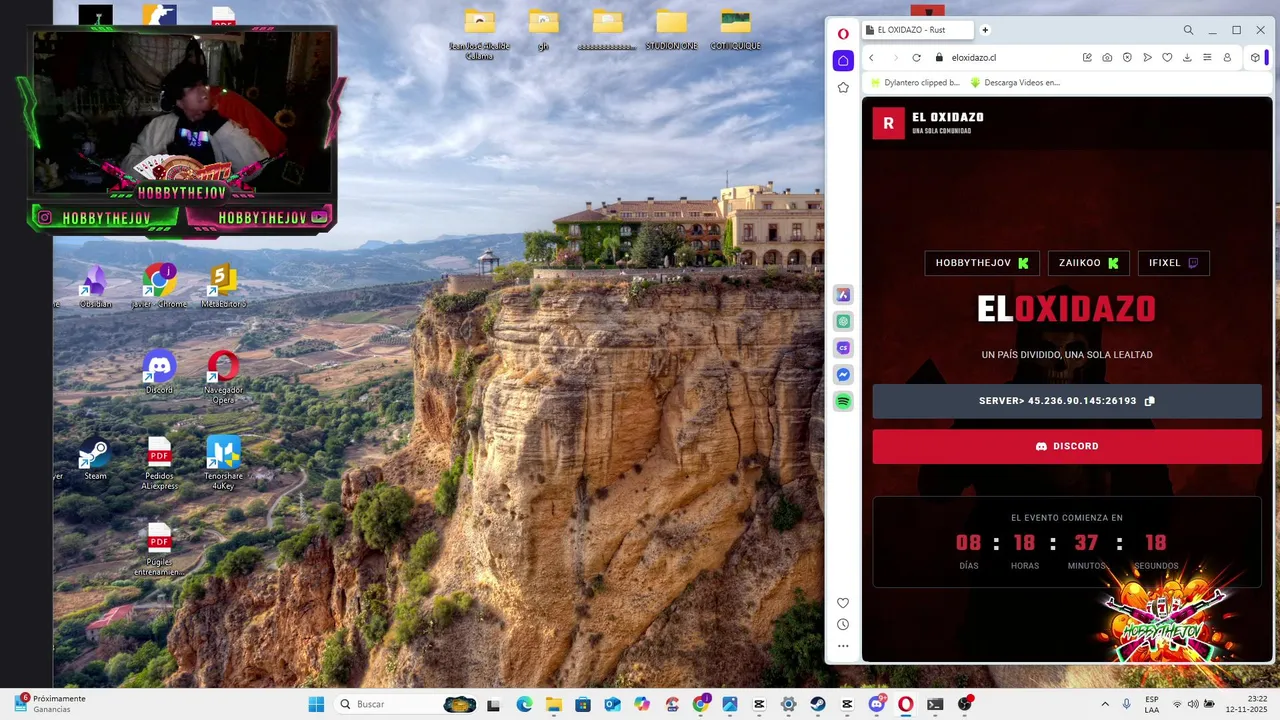Select the gh desktop folder

(x=543, y=30)
